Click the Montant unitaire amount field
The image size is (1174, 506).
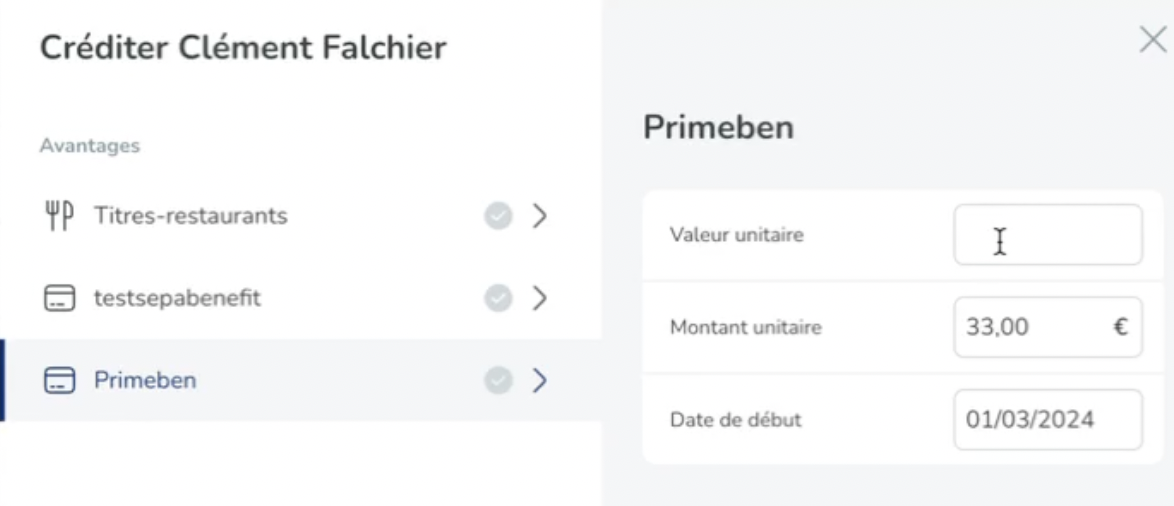pos(1030,327)
